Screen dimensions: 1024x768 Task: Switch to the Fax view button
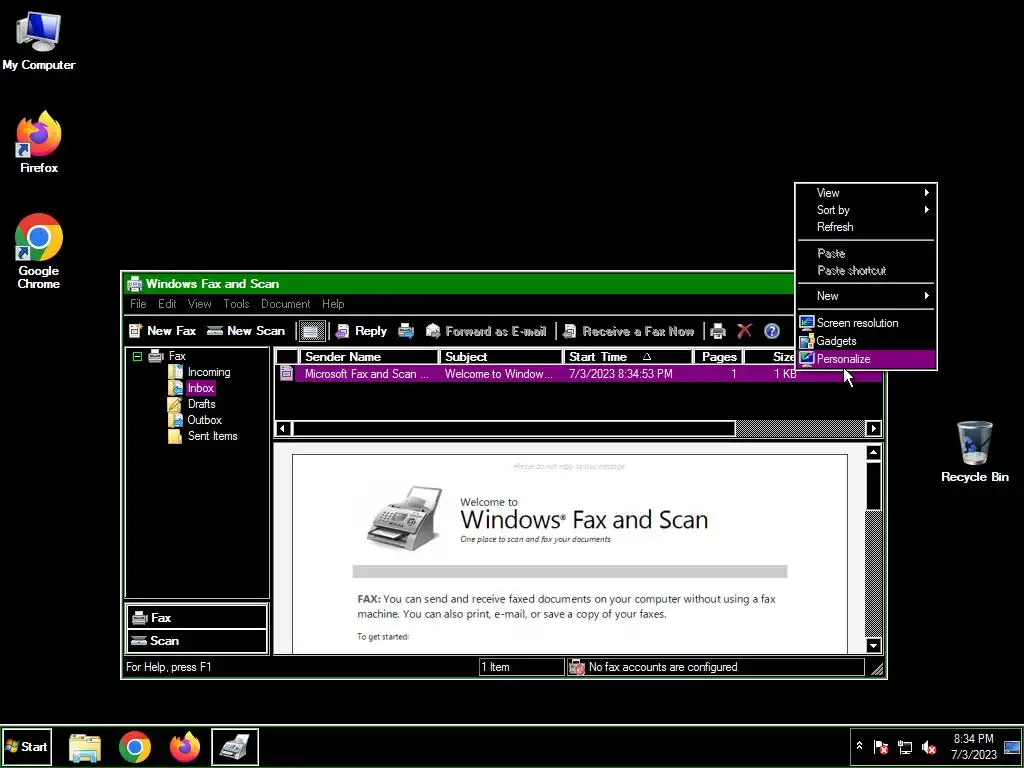coord(197,618)
